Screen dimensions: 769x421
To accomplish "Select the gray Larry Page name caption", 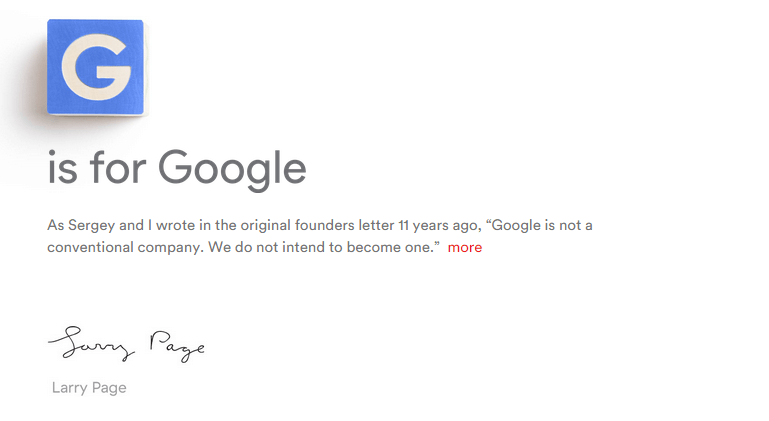I will pyautogui.click(x=89, y=388).
